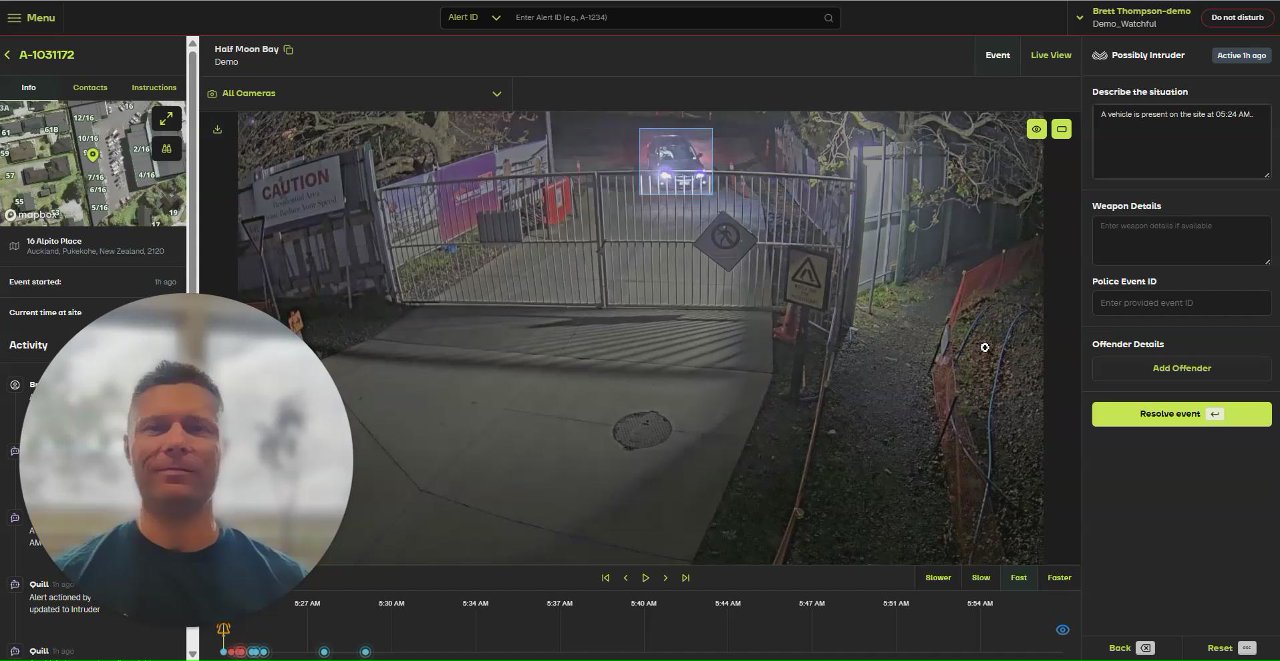Play the event video

tap(646, 578)
